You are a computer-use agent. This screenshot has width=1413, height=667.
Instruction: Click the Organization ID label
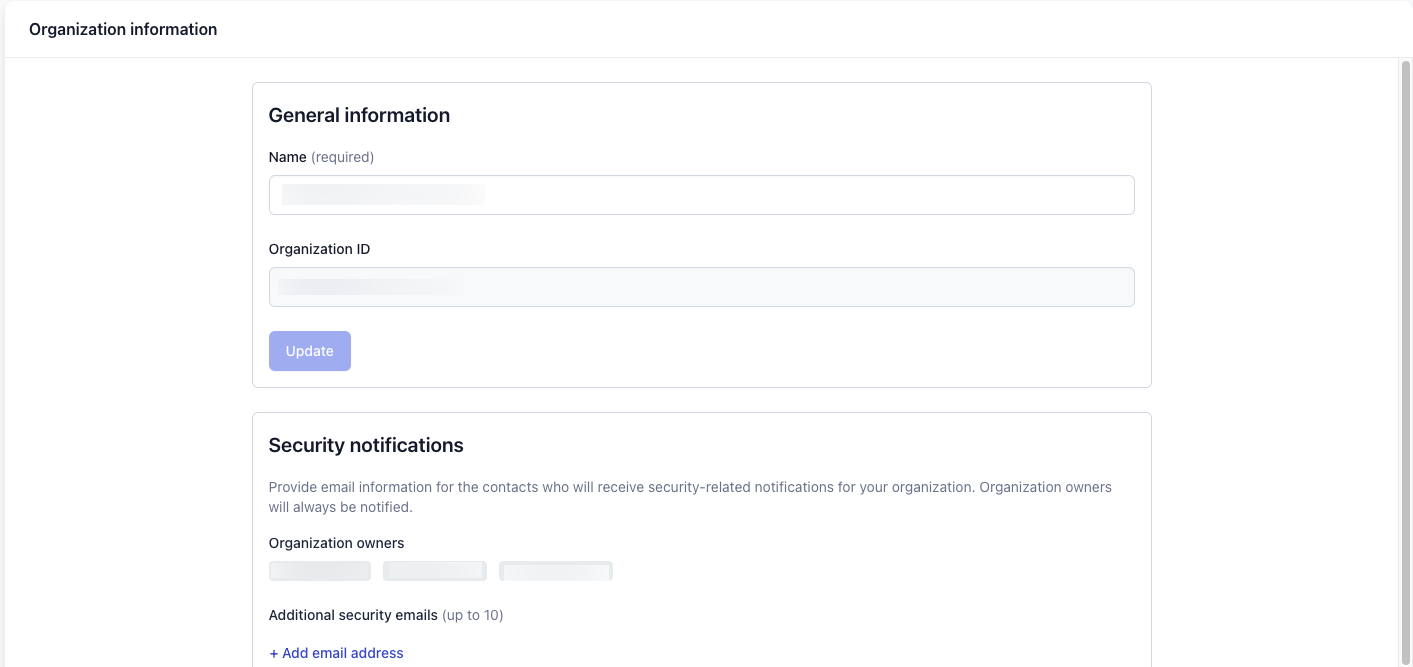[319, 249]
